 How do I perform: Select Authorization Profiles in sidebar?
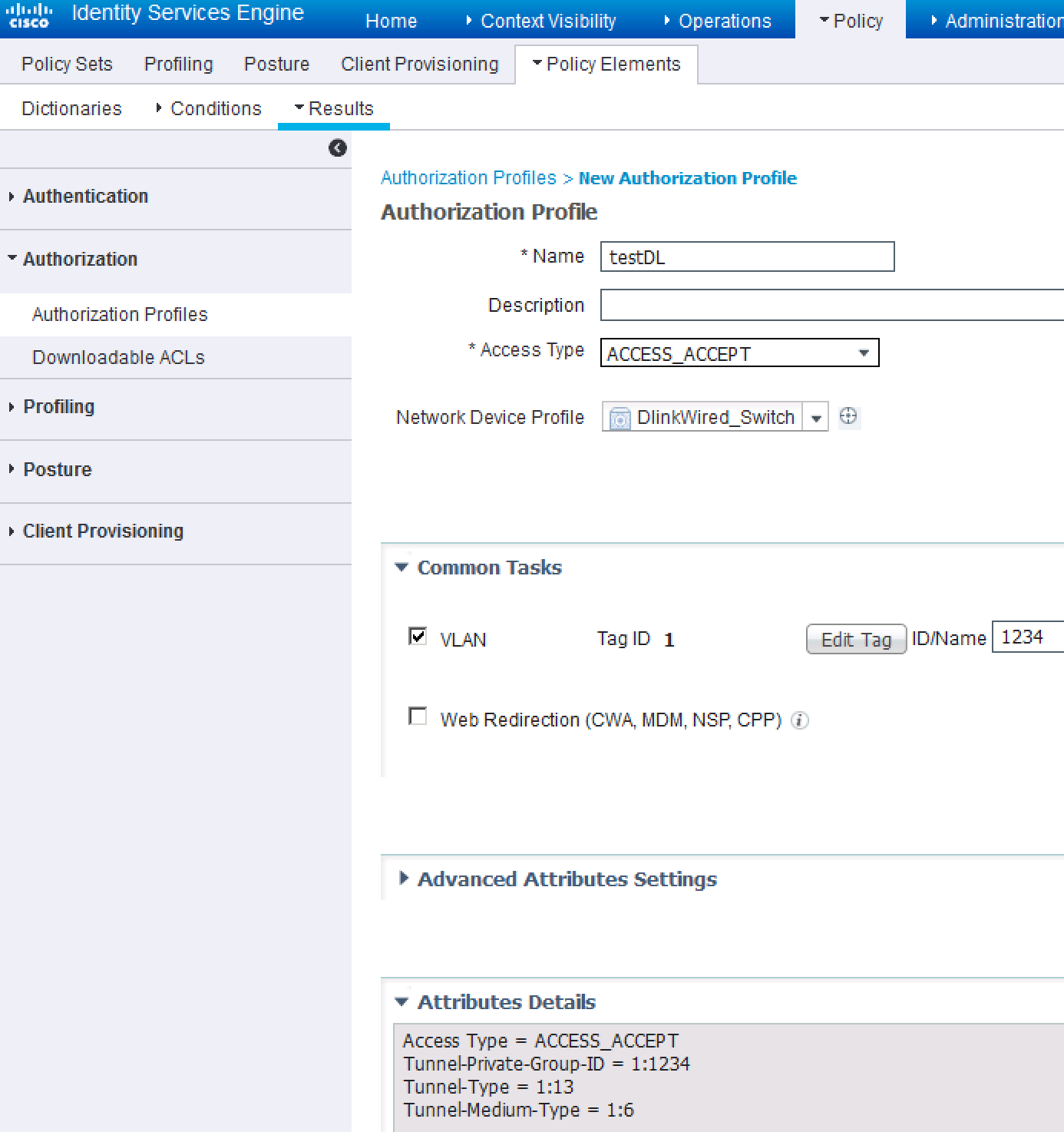click(120, 315)
